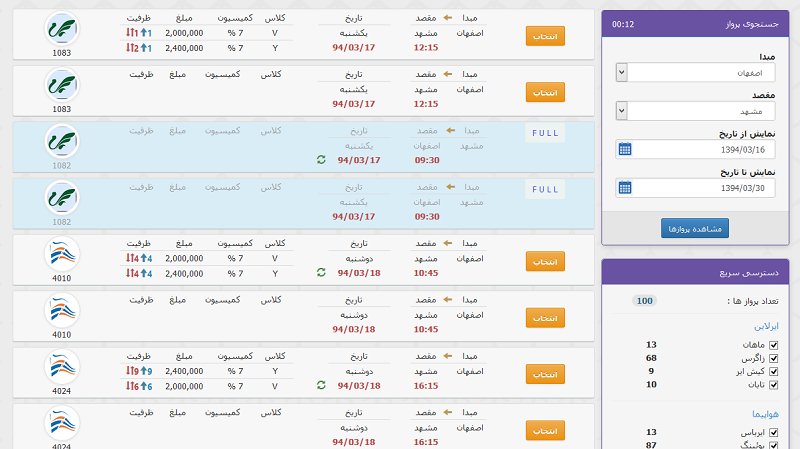Click the 16:15 departure time of priced flight 4024

[426, 386]
